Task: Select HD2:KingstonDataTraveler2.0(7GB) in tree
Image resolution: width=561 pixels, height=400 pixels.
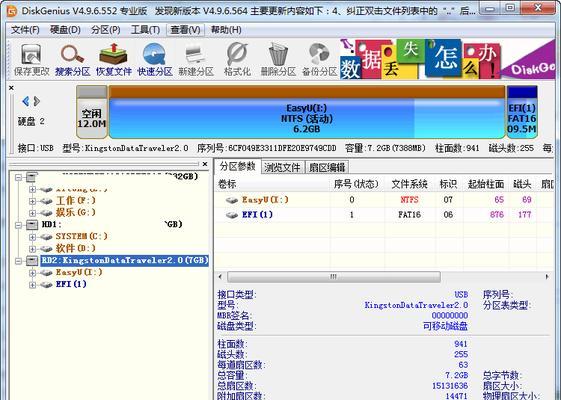Action: tap(125, 260)
